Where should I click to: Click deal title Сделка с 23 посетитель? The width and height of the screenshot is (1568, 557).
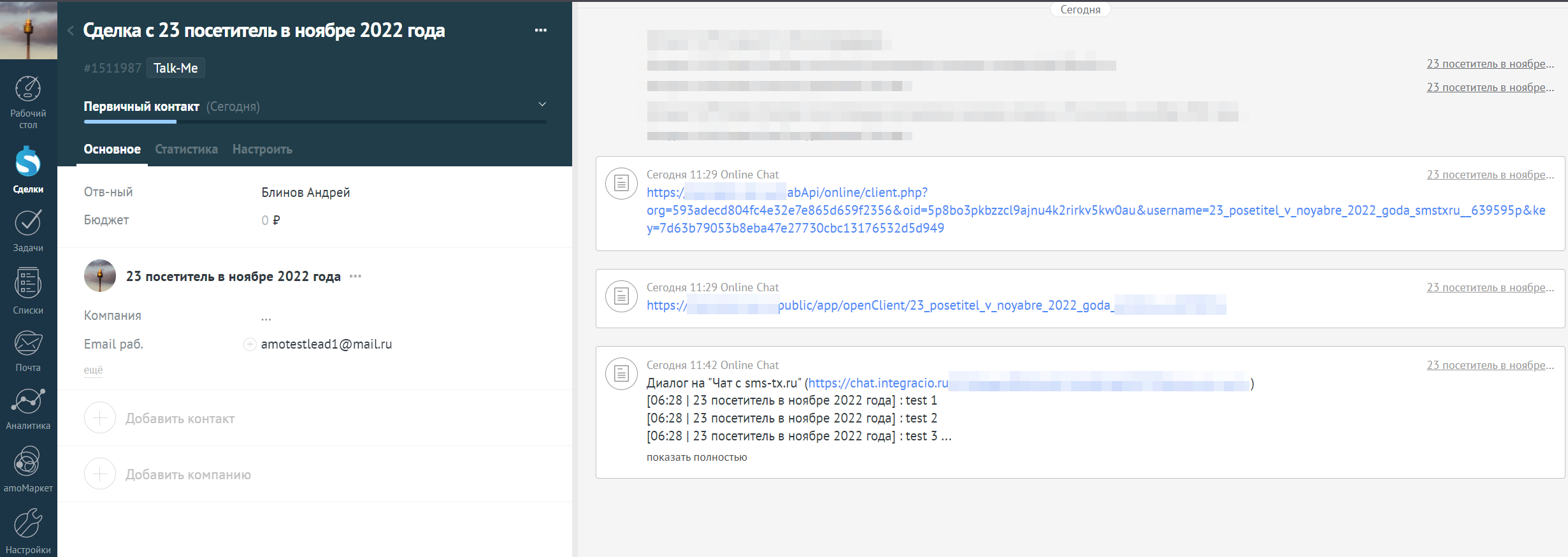pos(264,30)
